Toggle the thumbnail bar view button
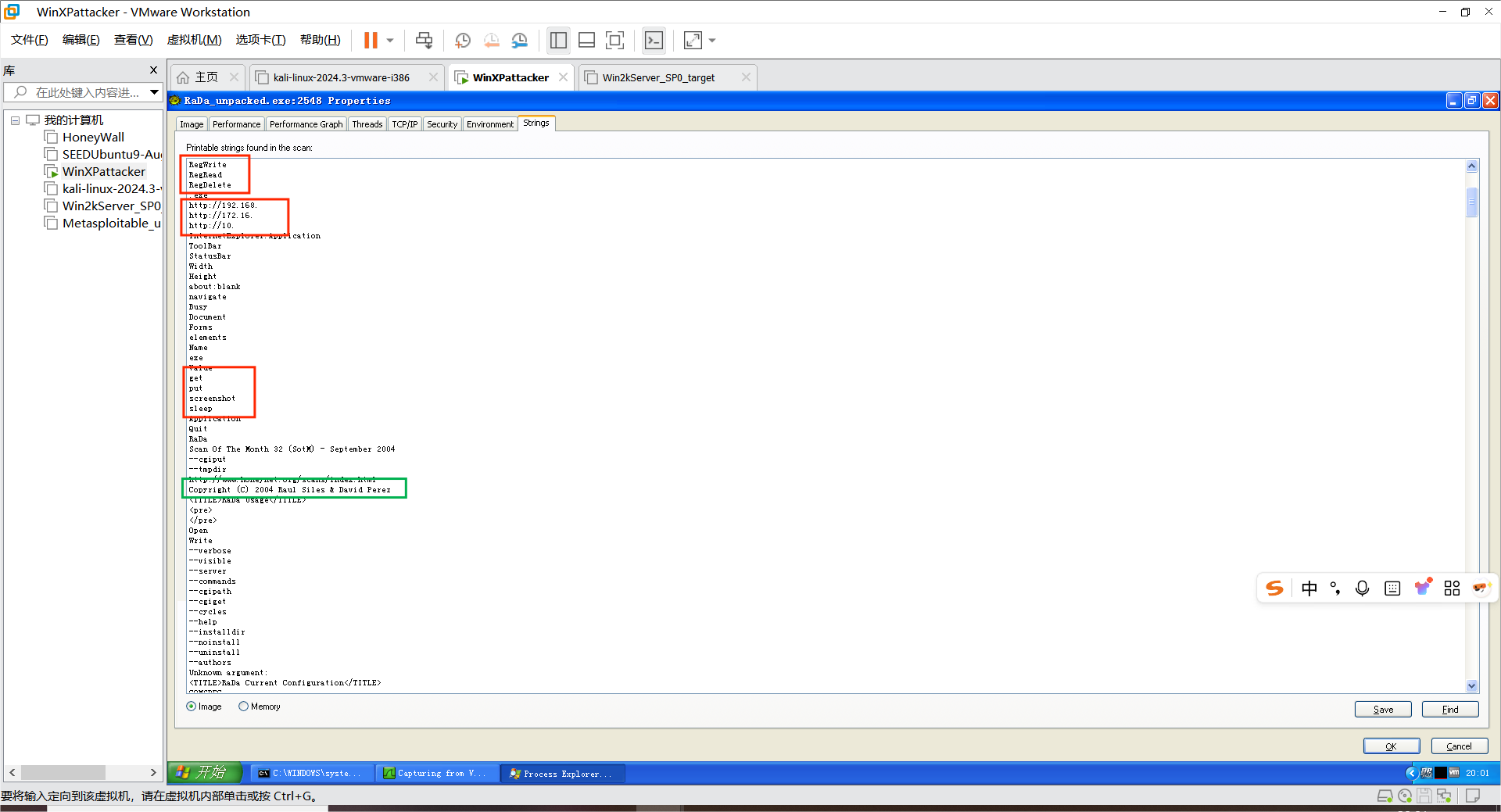1501x812 pixels. [586, 41]
